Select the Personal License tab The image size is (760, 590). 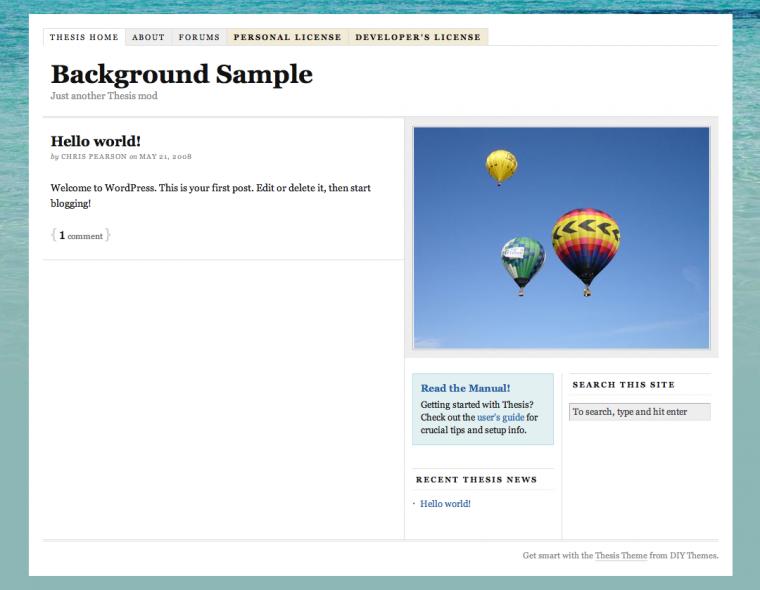coord(287,37)
